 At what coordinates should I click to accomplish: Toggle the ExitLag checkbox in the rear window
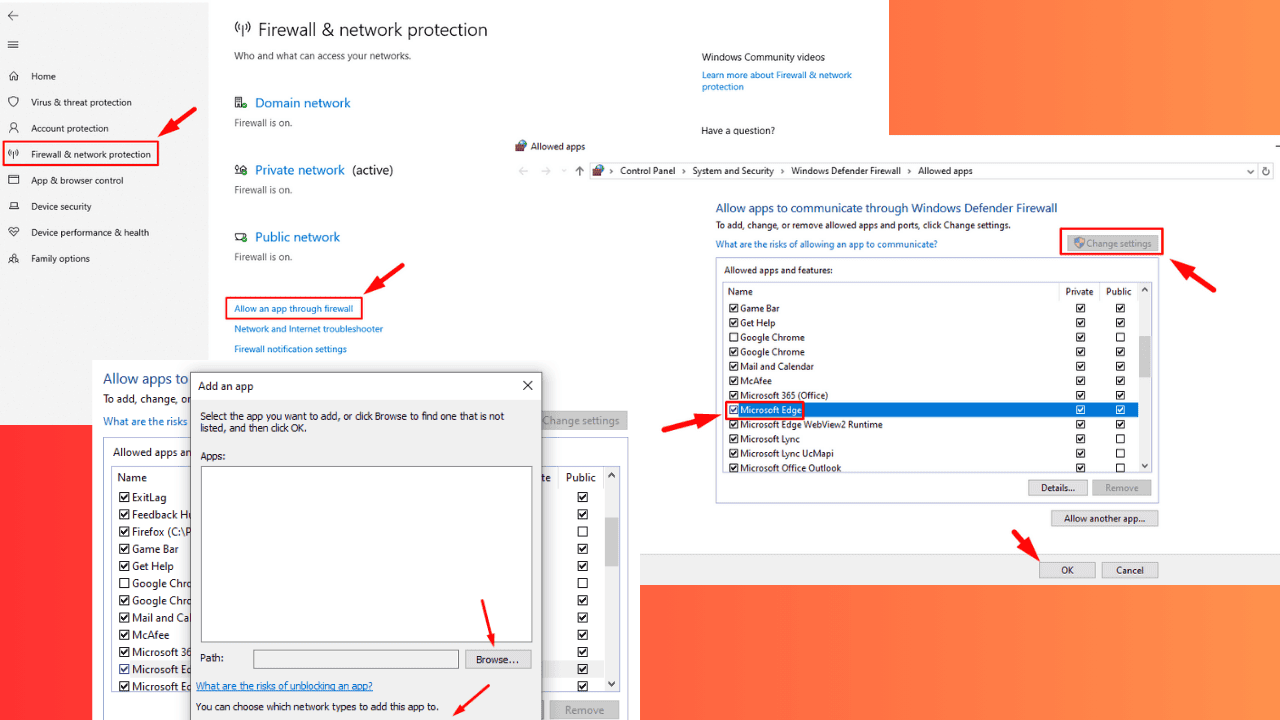point(124,497)
